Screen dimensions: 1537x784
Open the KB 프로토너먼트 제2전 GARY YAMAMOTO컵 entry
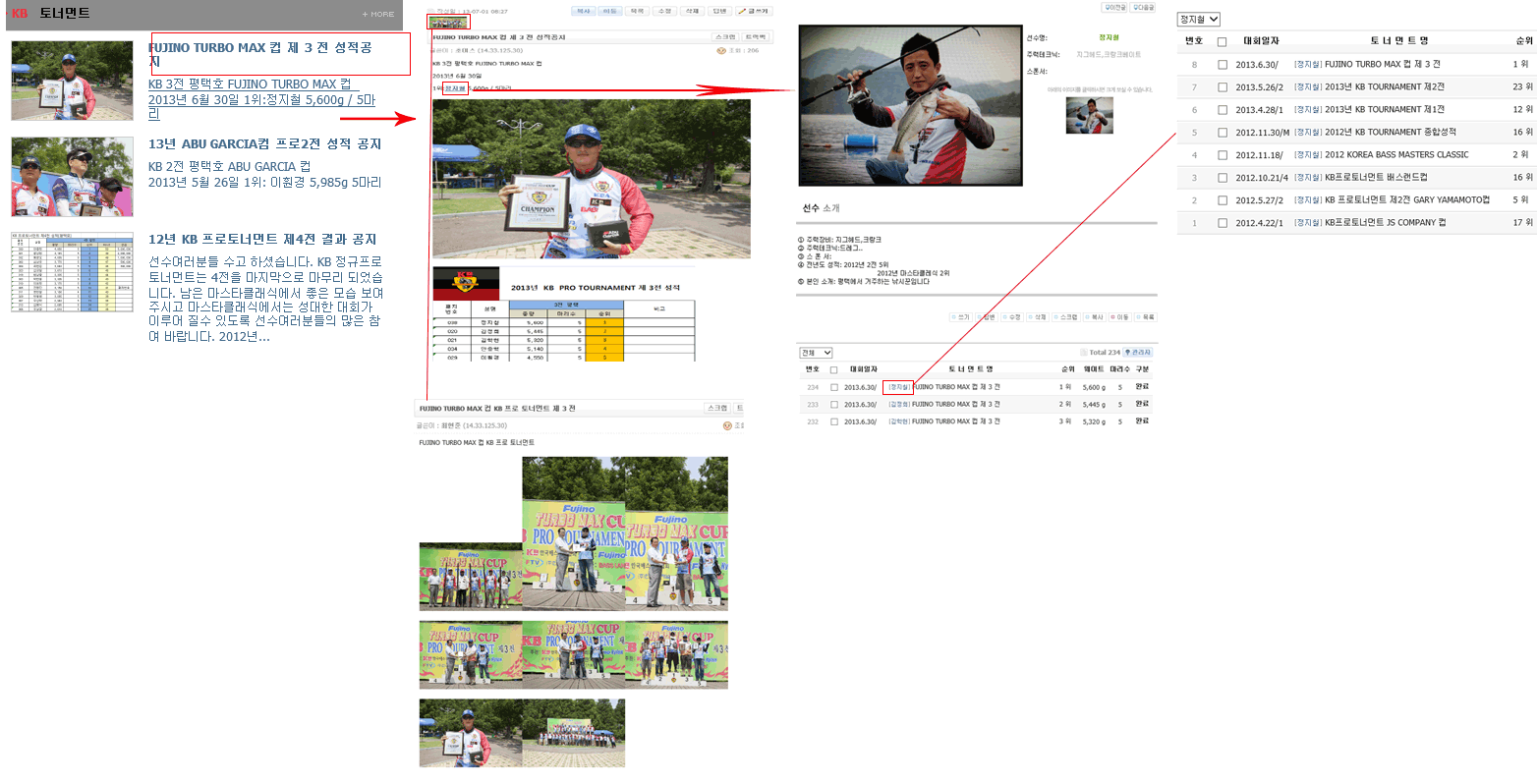coord(1407,200)
